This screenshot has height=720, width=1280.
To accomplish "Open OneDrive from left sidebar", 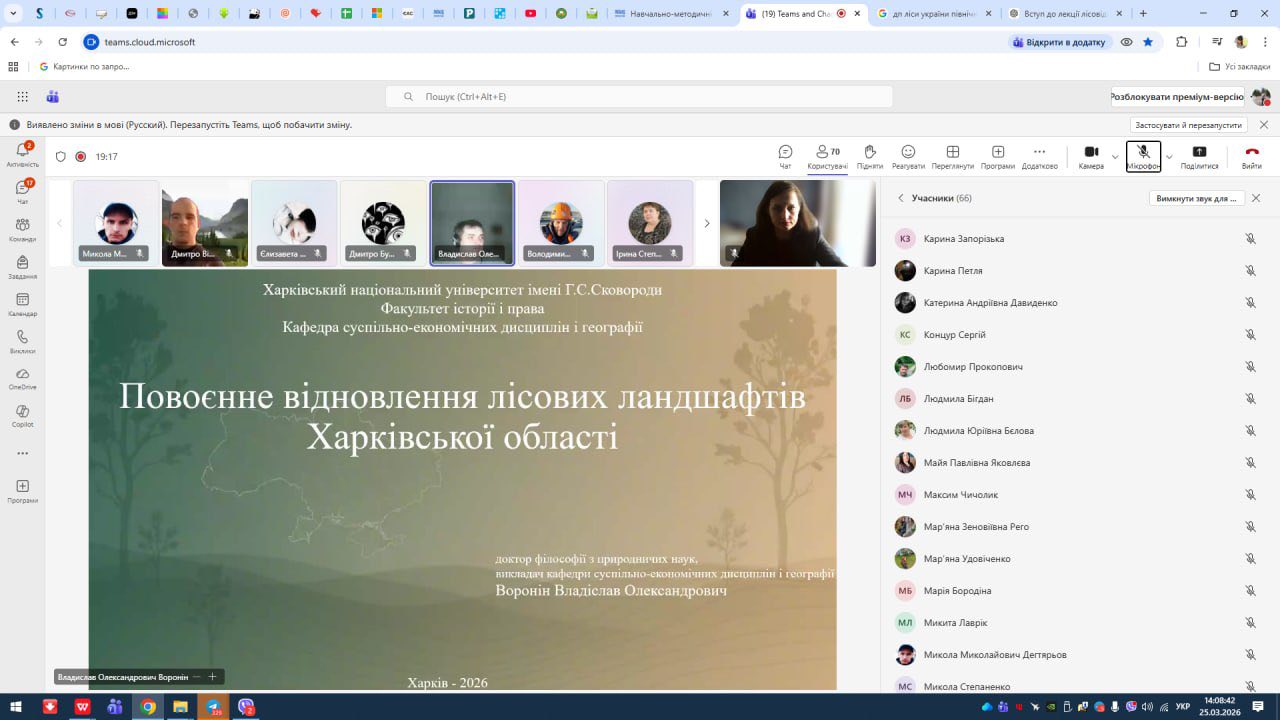I will coord(22,377).
